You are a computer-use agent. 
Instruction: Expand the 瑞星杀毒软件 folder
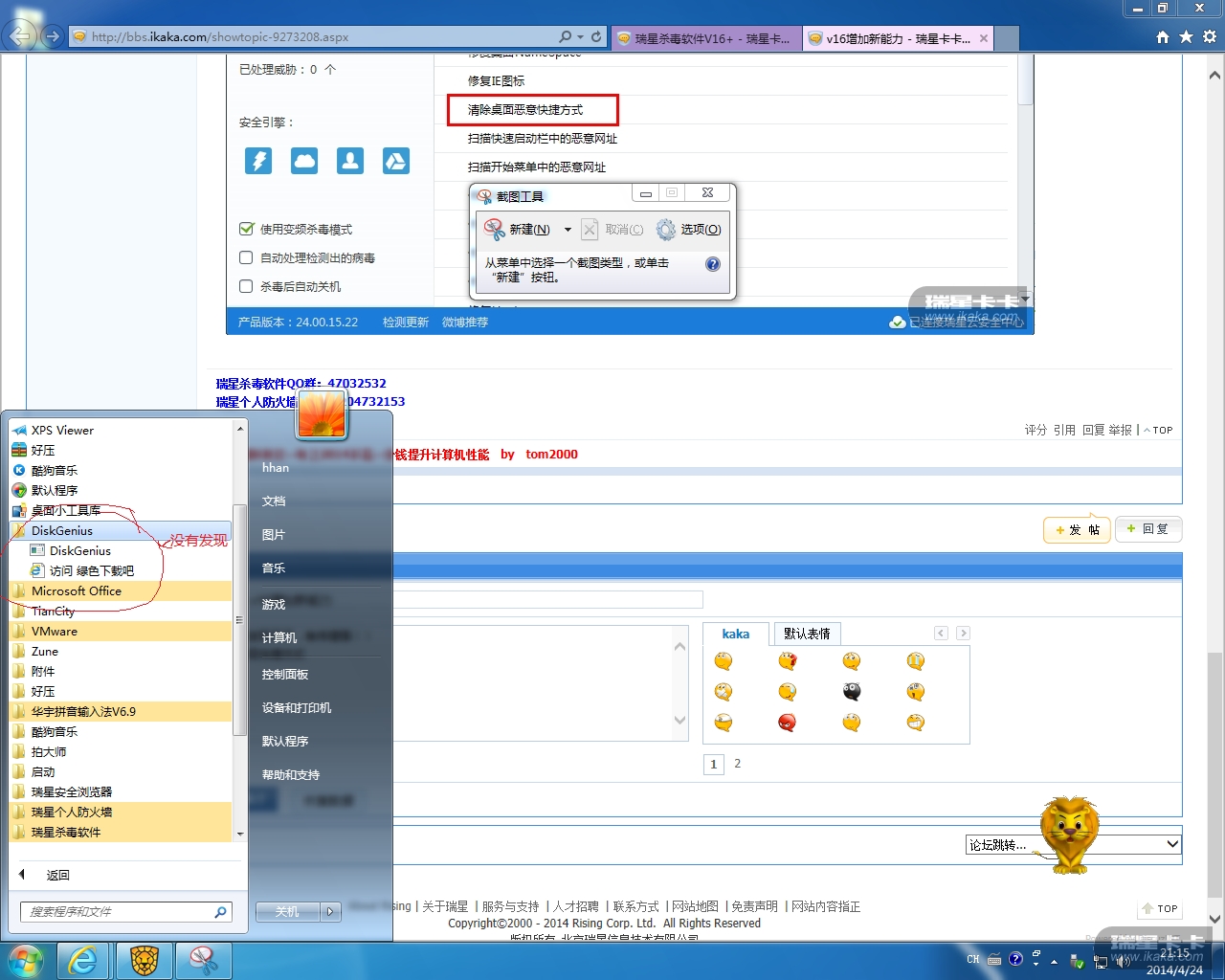pyautogui.click(x=121, y=832)
